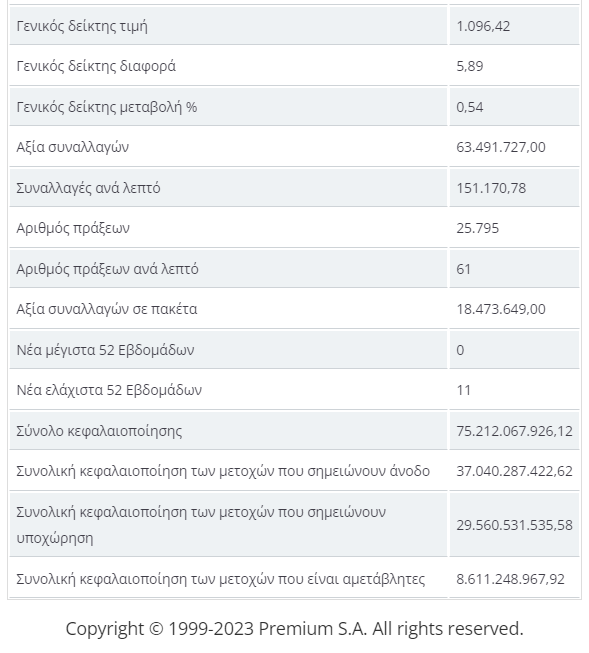The image size is (589, 653).
Task: Click the Αριθμός πράξεων label
Action: coord(73,228)
